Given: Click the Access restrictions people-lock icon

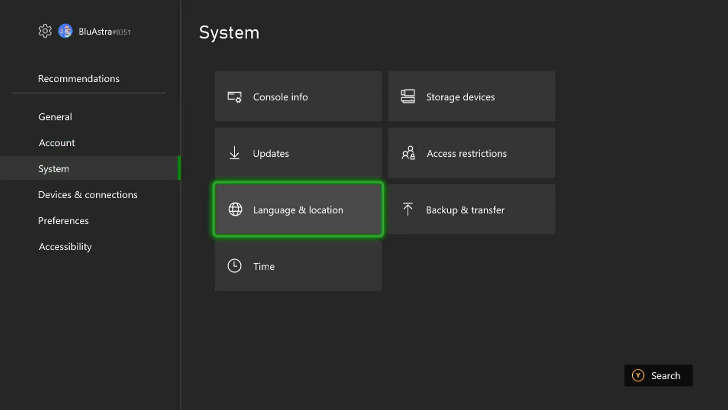Looking at the screenshot, I should (x=408, y=153).
